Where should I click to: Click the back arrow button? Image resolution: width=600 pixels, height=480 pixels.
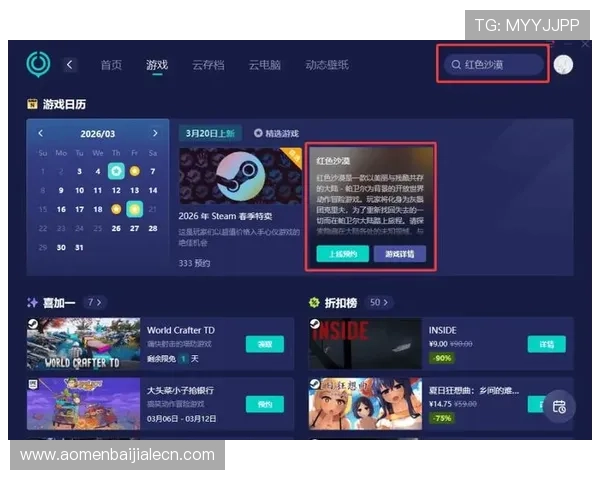point(70,65)
